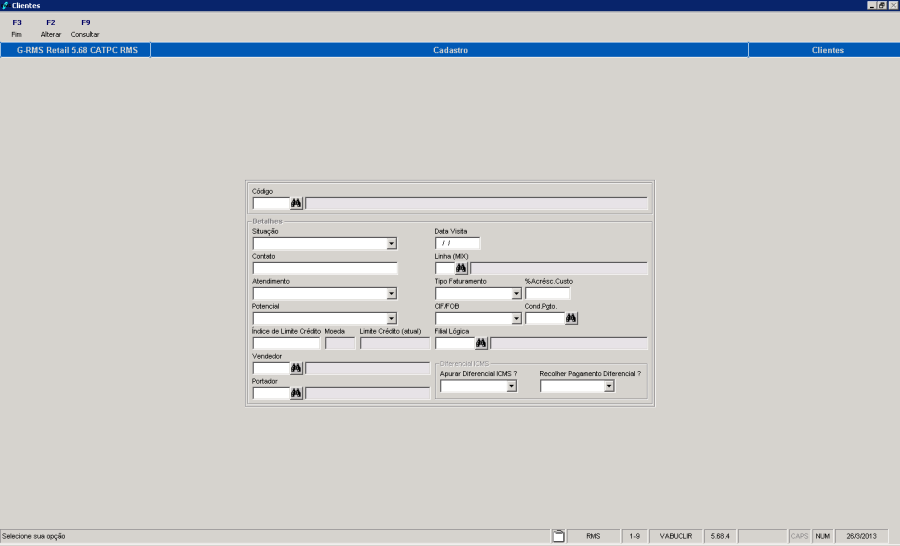Click the 26/3/2013 date in status bar
The image size is (900, 546).
861,536
